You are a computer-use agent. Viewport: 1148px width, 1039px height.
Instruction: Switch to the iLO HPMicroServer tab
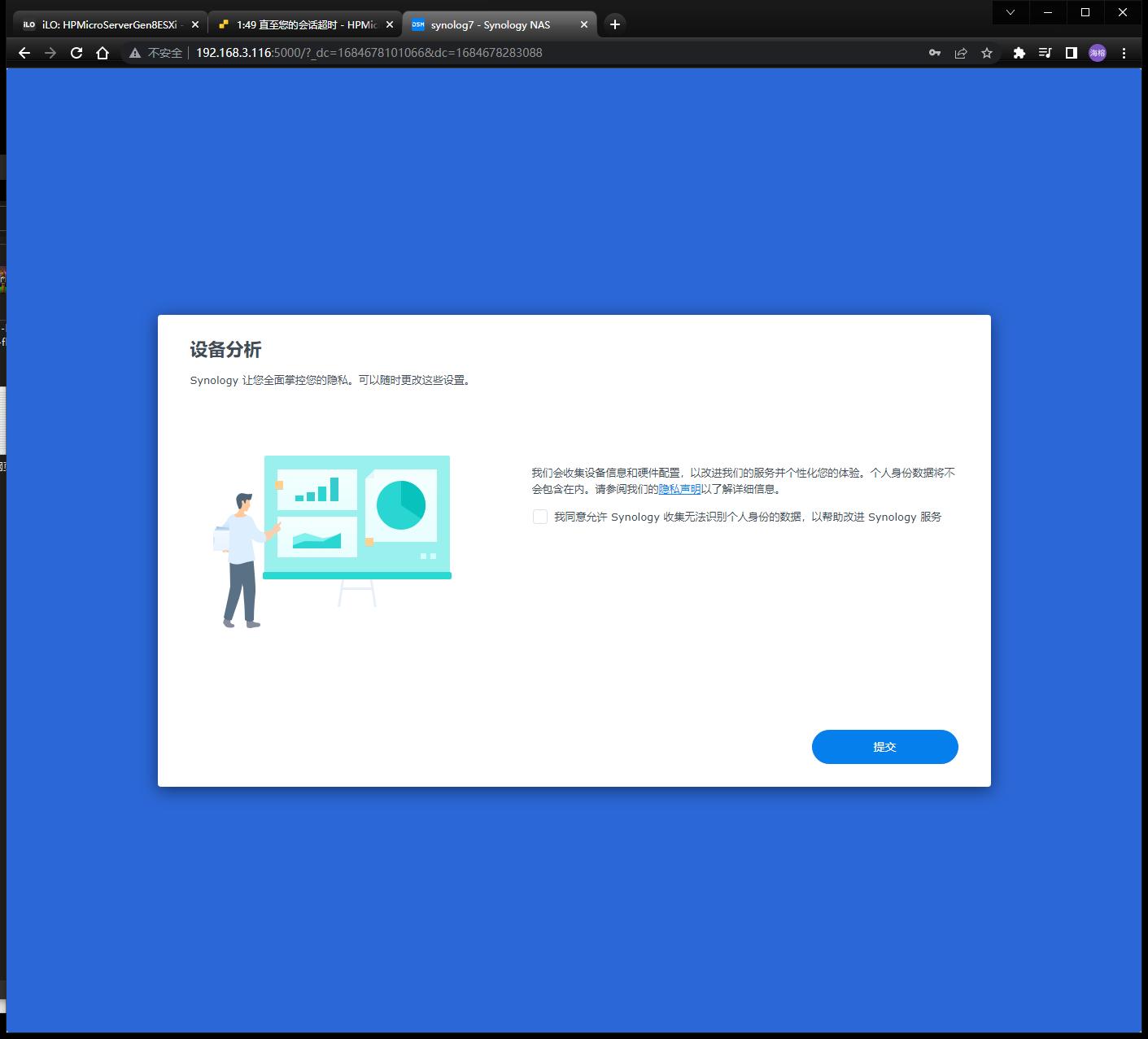106,24
